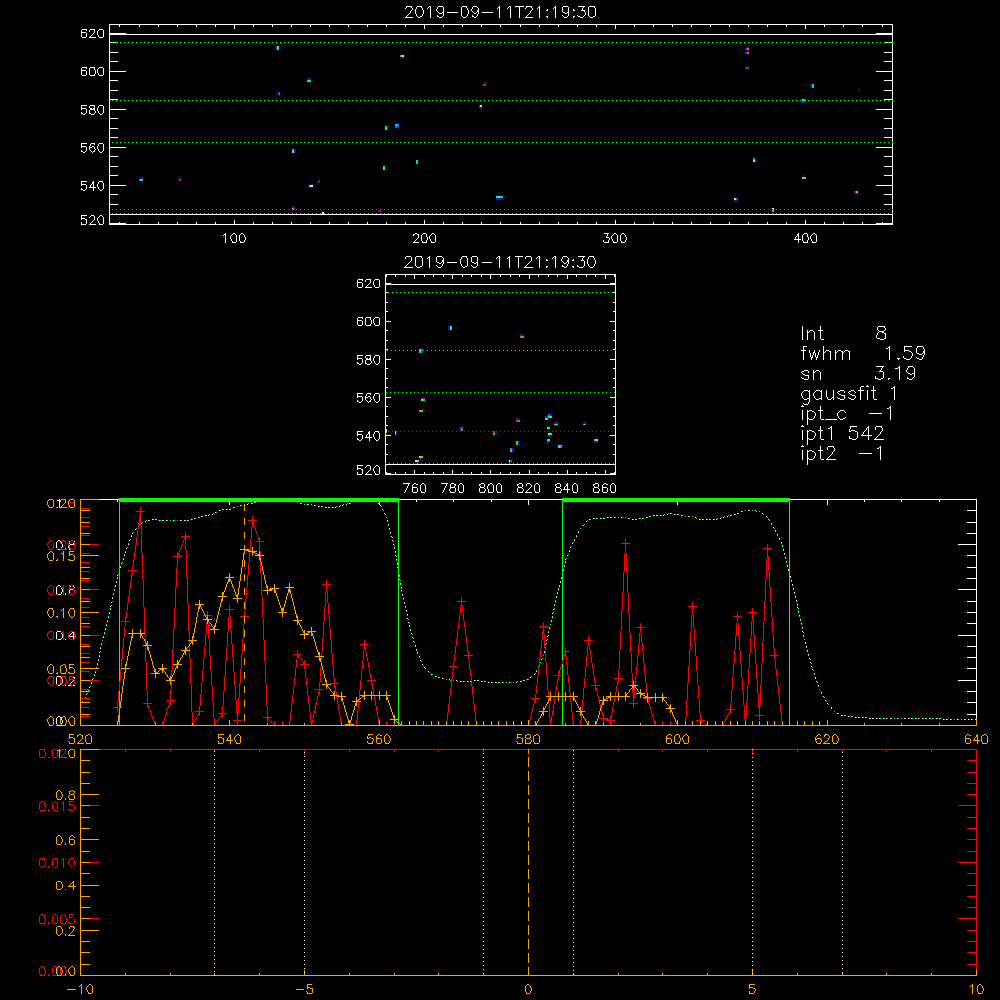Click the '400' x-axis label of the top plot
This screenshot has width=1000, height=1000.
tap(805, 239)
